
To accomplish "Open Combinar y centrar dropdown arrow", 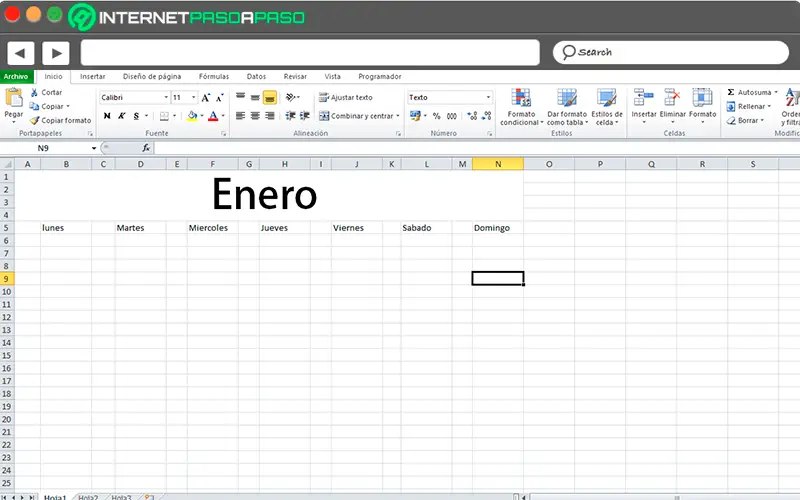I will tap(398, 116).
